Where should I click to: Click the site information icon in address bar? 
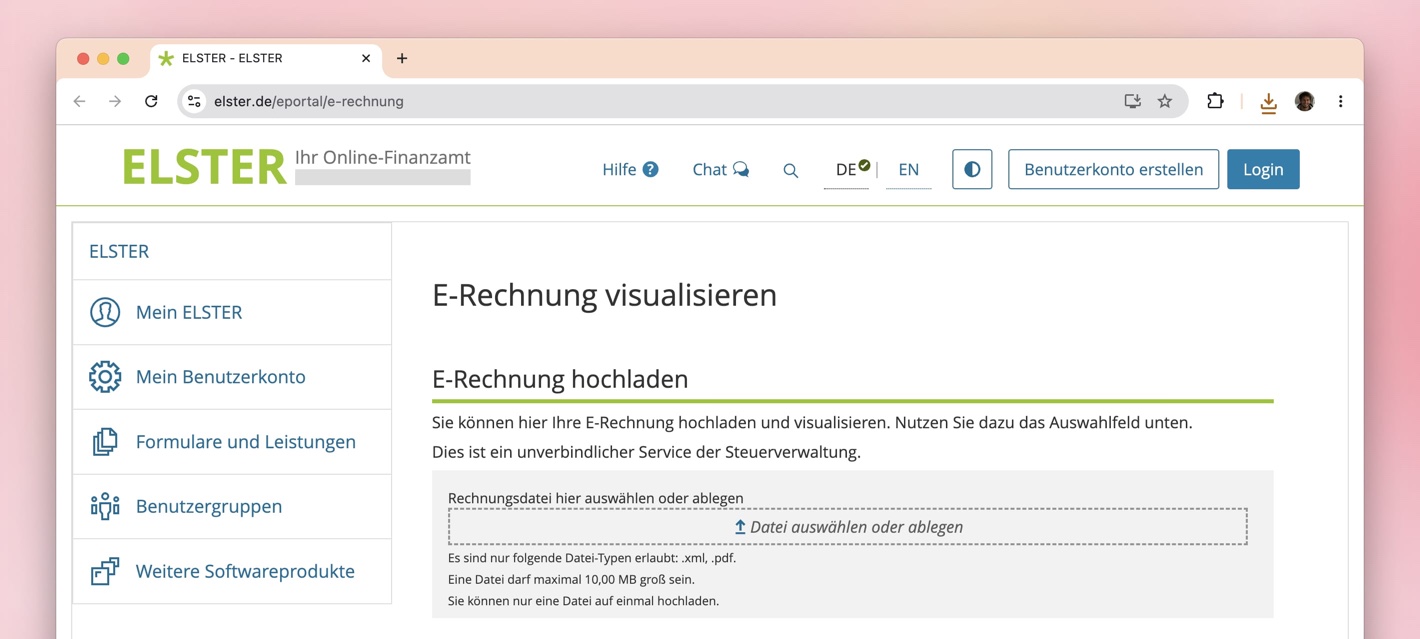[195, 101]
